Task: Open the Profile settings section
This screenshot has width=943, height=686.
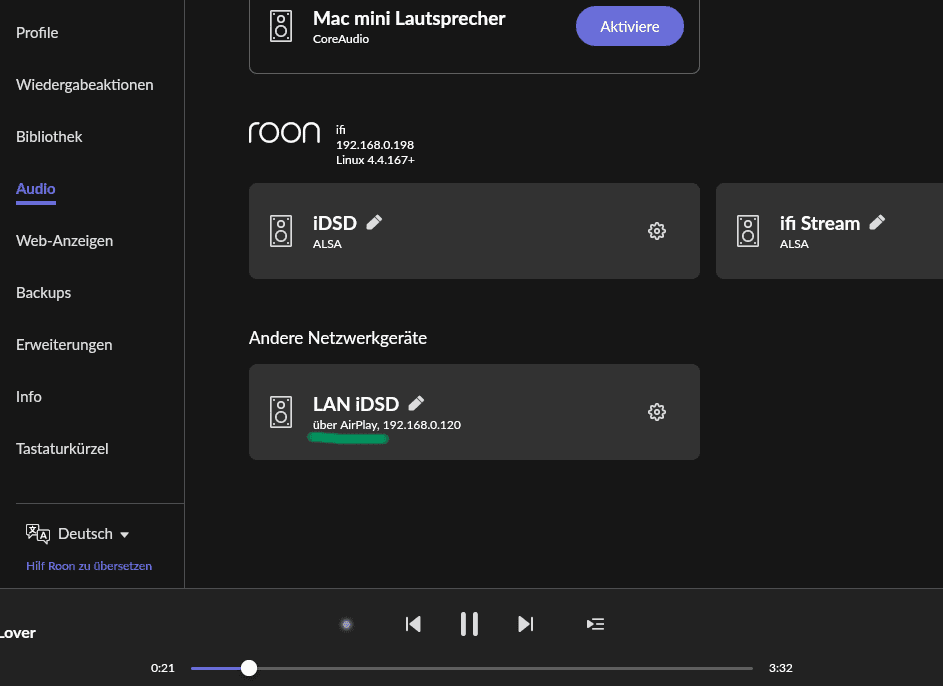Action: 37,33
